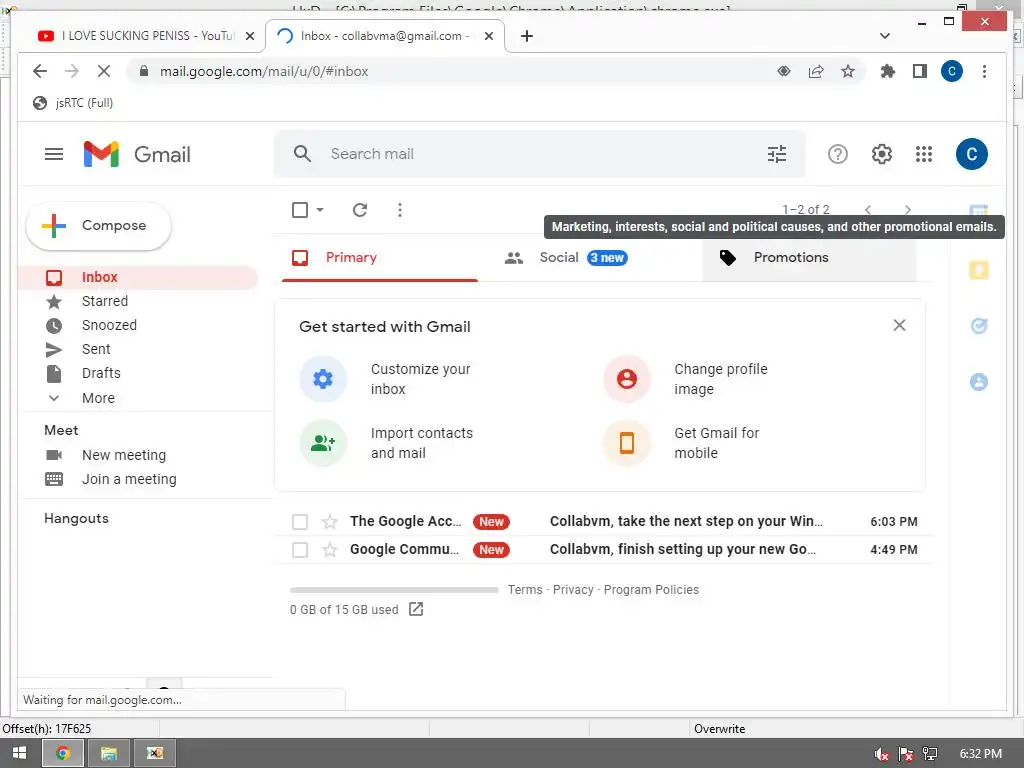Image resolution: width=1024 pixels, height=768 pixels.
Task: Click the storage usage progress bar
Action: click(394, 590)
